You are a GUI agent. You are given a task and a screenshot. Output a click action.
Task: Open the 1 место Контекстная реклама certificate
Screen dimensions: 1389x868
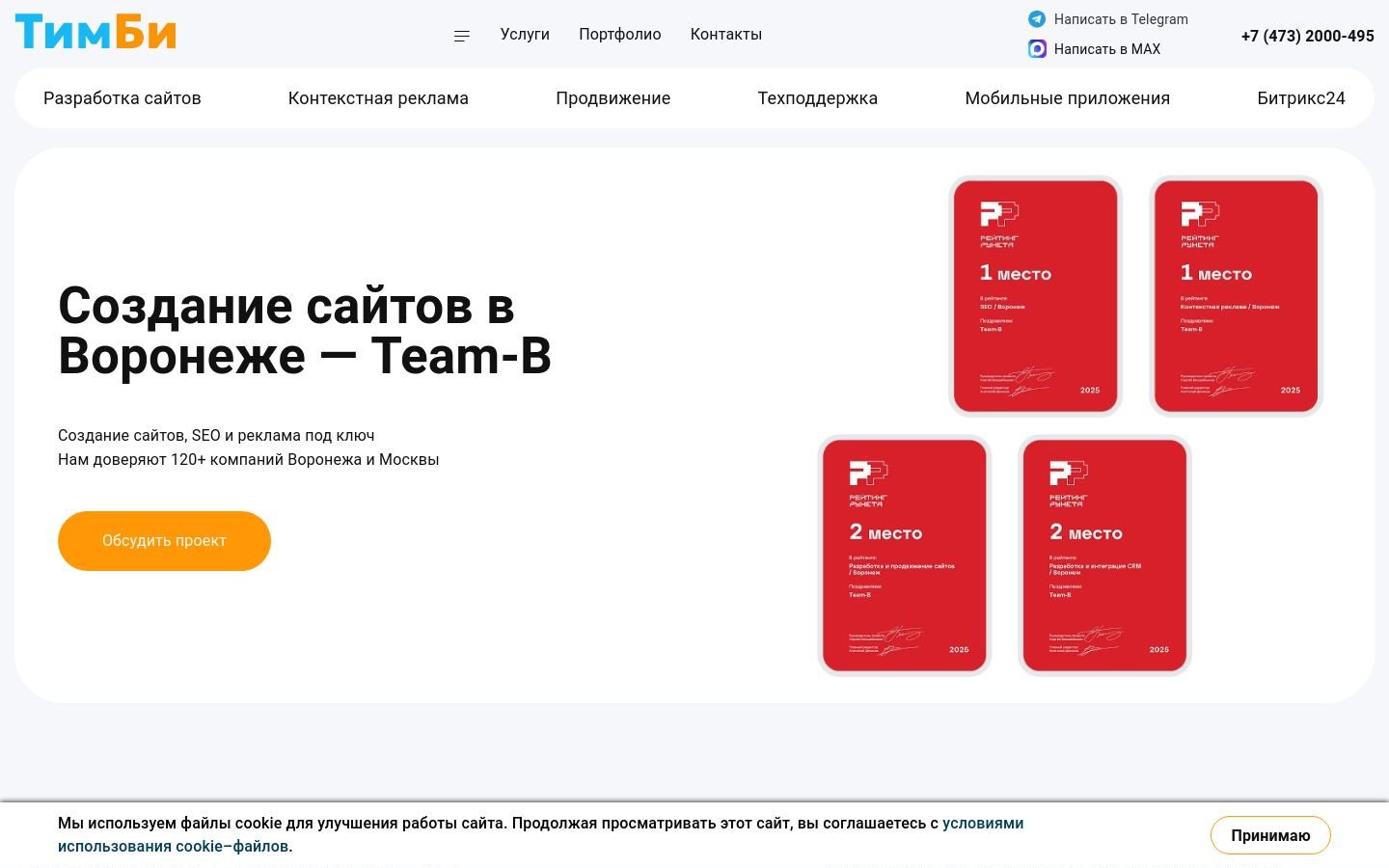(x=1237, y=296)
